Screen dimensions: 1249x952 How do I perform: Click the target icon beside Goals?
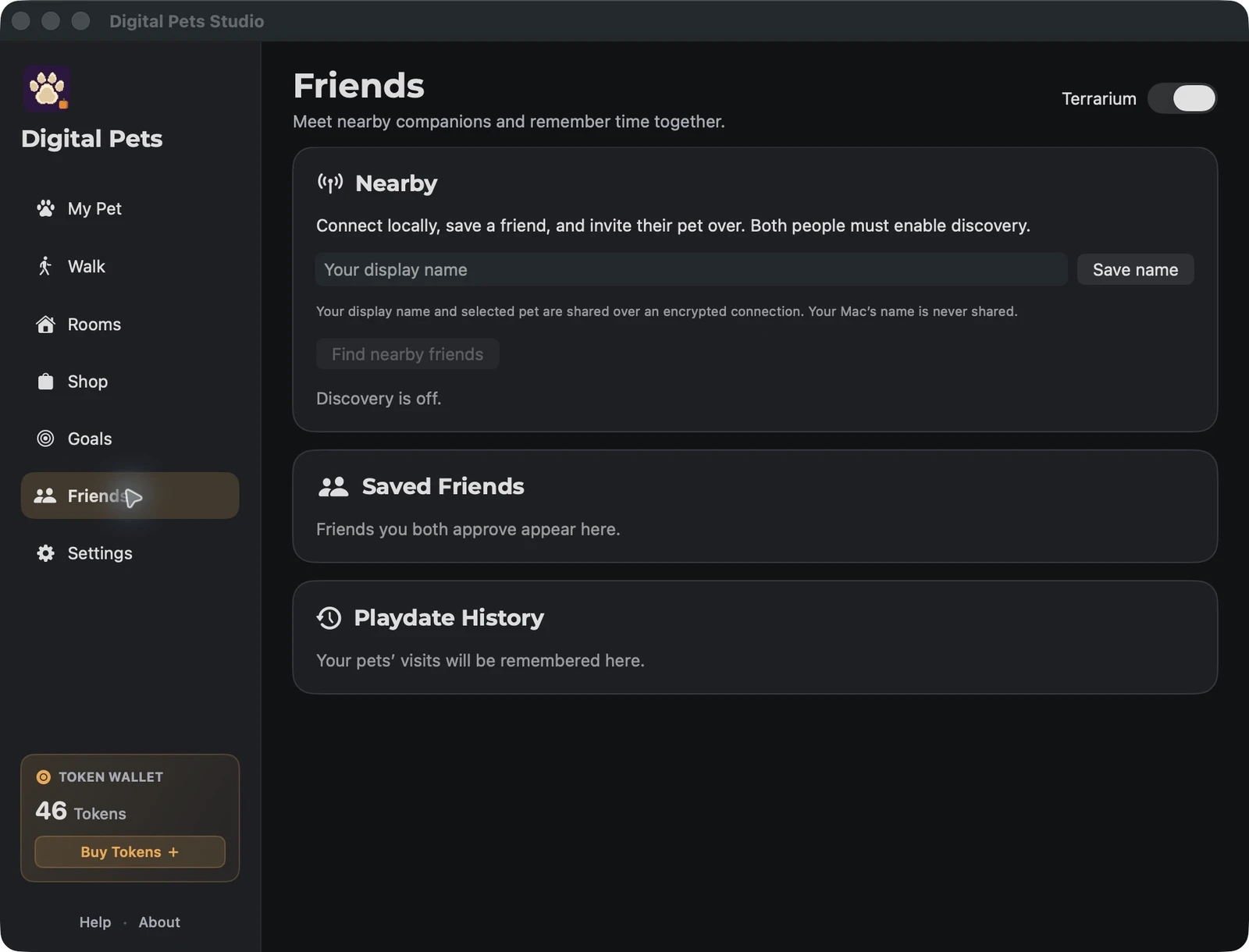(x=46, y=439)
